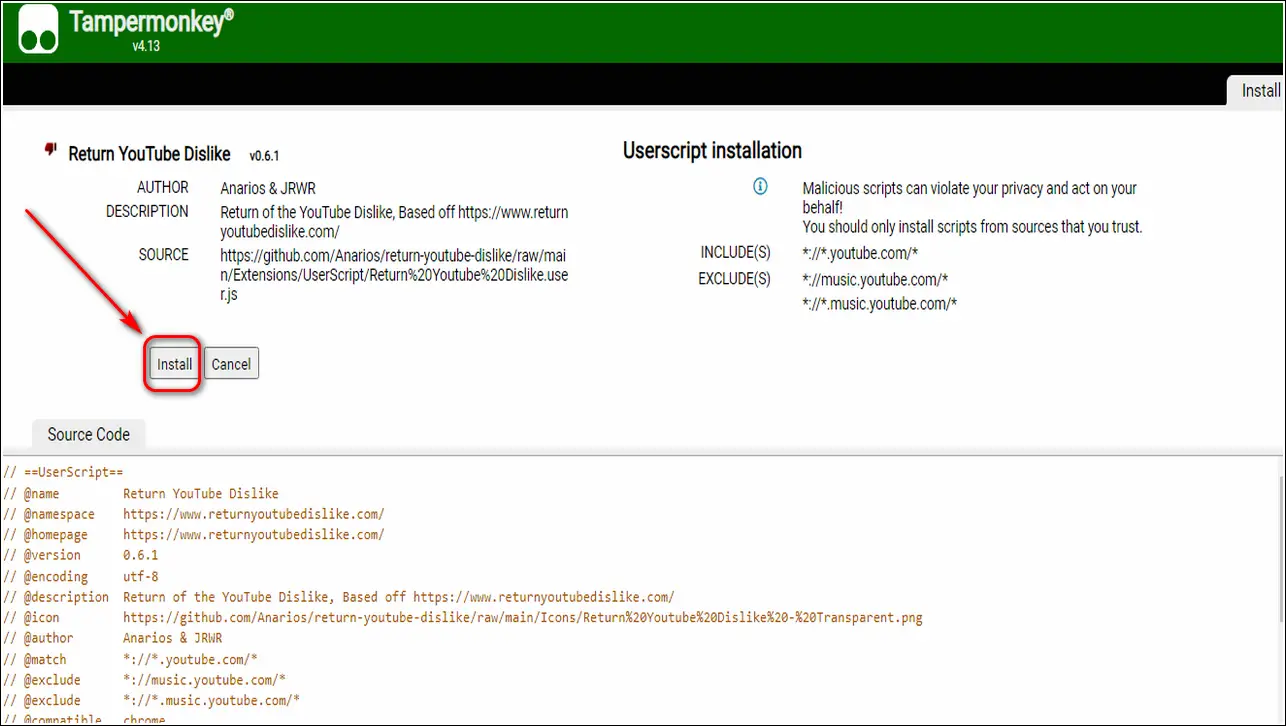Click the version v0.6.1 label
This screenshot has height=726, width=1286.
pos(264,156)
